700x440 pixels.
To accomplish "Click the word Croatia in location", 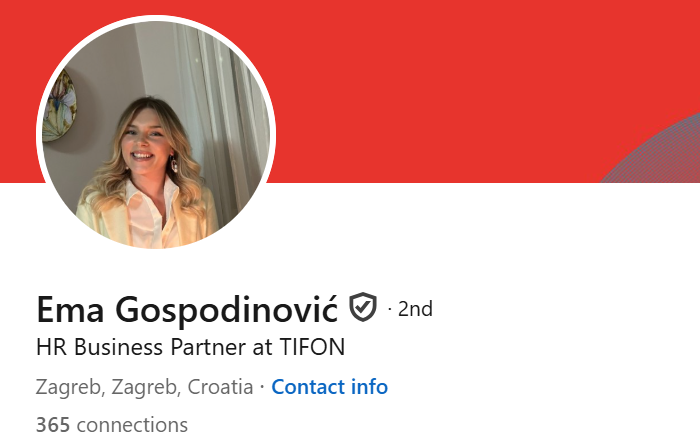I will [x=220, y=387].
